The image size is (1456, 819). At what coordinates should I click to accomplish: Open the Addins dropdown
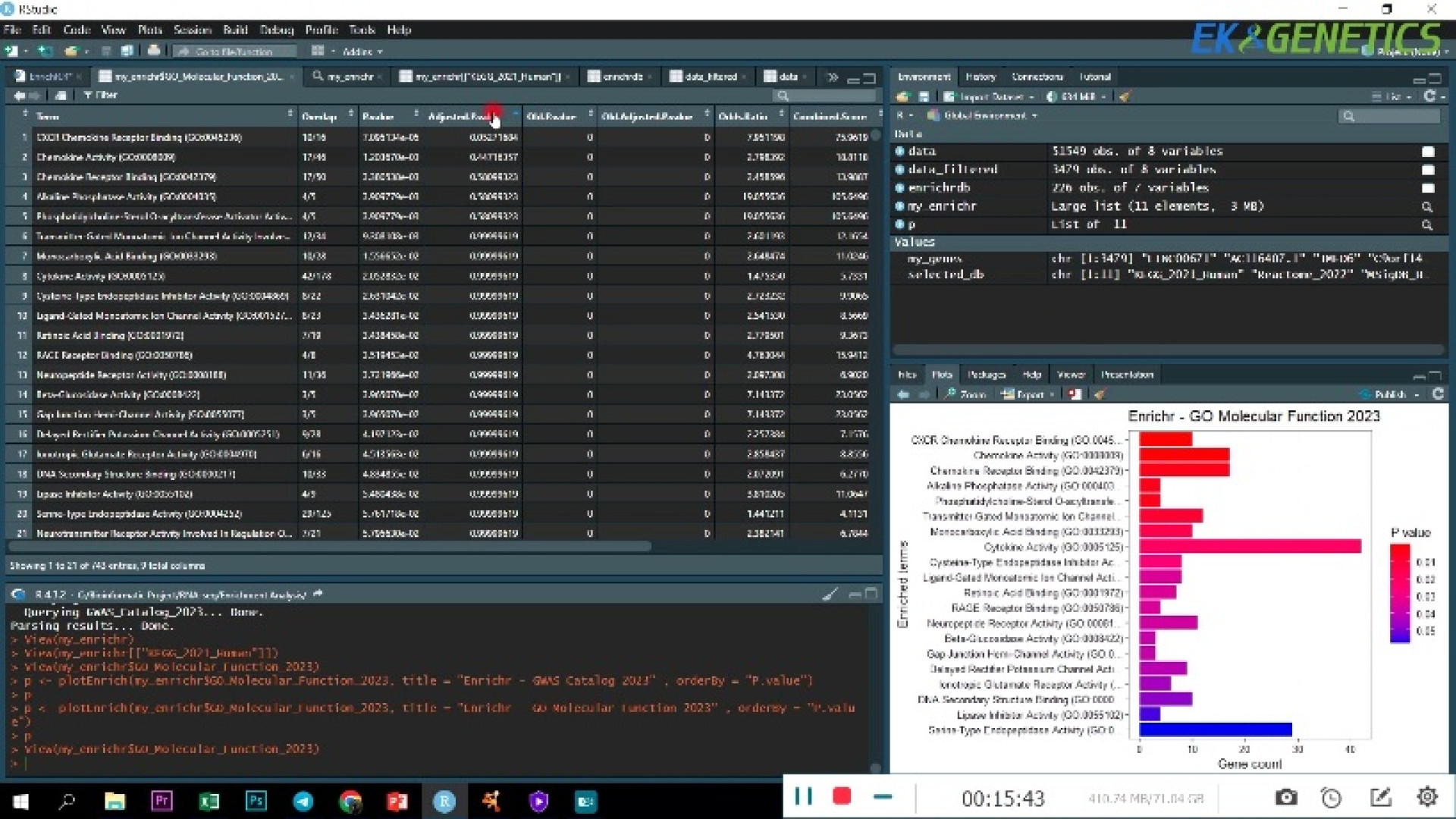(362, 52)
